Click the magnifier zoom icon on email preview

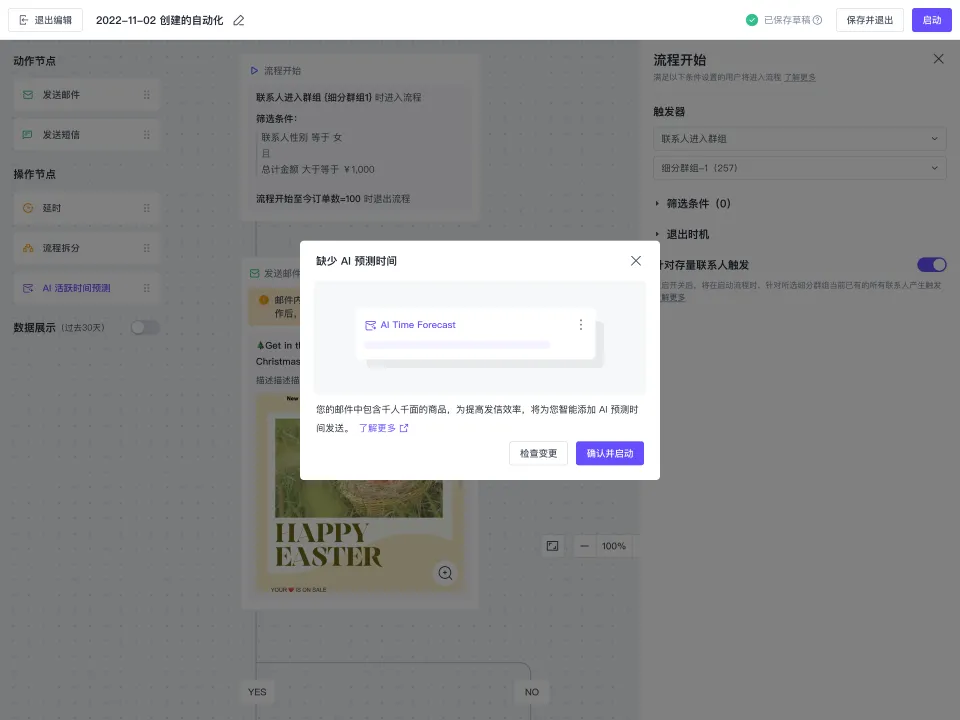pos(445,573)
